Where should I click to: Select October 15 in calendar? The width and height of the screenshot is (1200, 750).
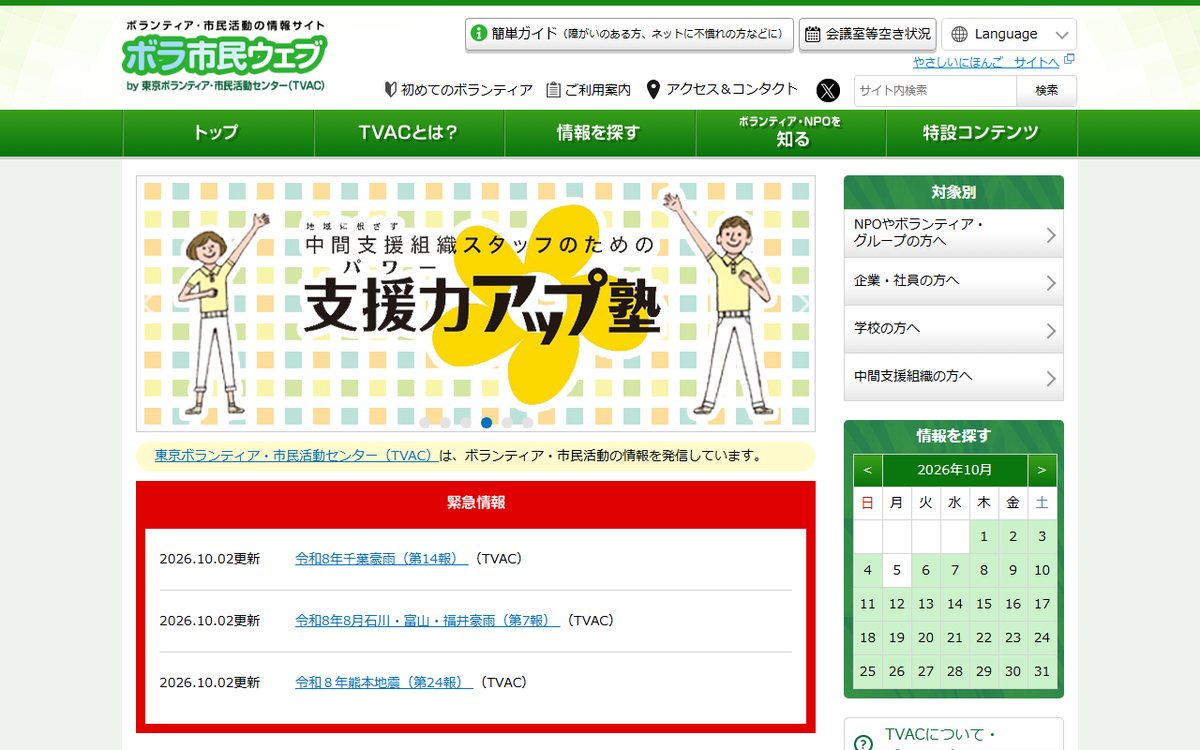click(984, 605)
